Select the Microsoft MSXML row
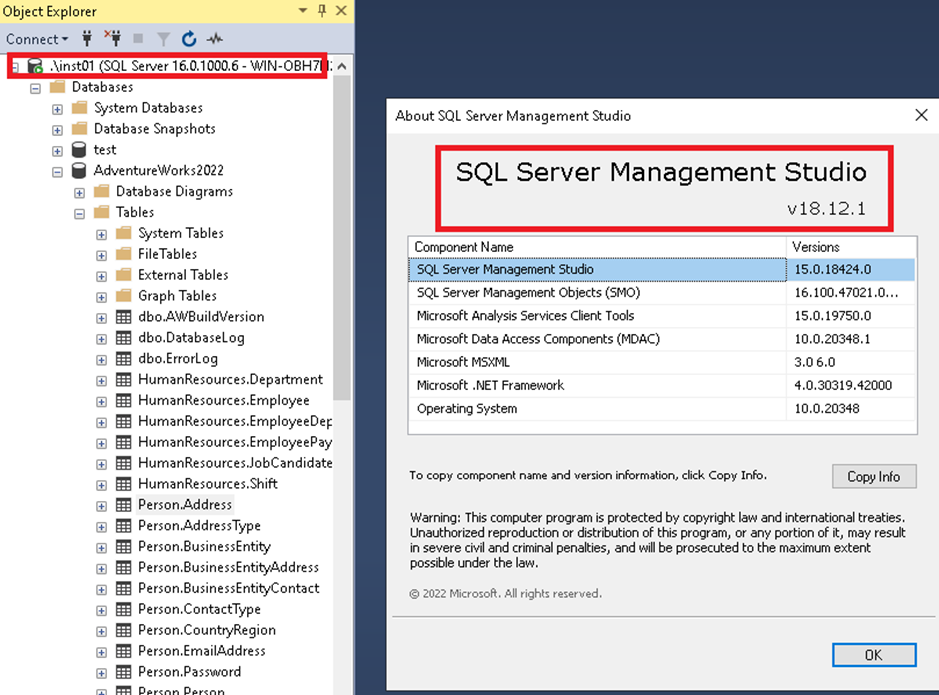This screenshot has width=939, height=695. [x=662, y=362]
